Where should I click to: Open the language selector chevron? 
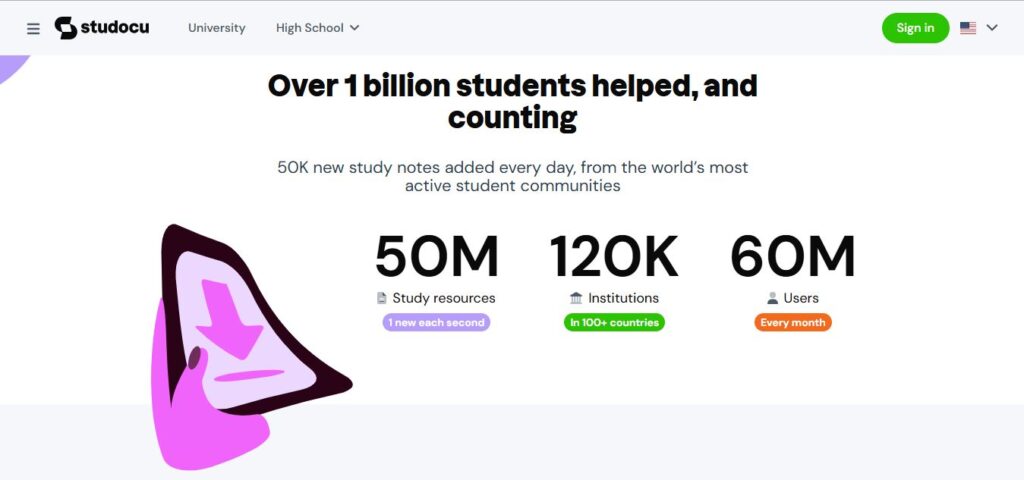[x=992, y=28]
